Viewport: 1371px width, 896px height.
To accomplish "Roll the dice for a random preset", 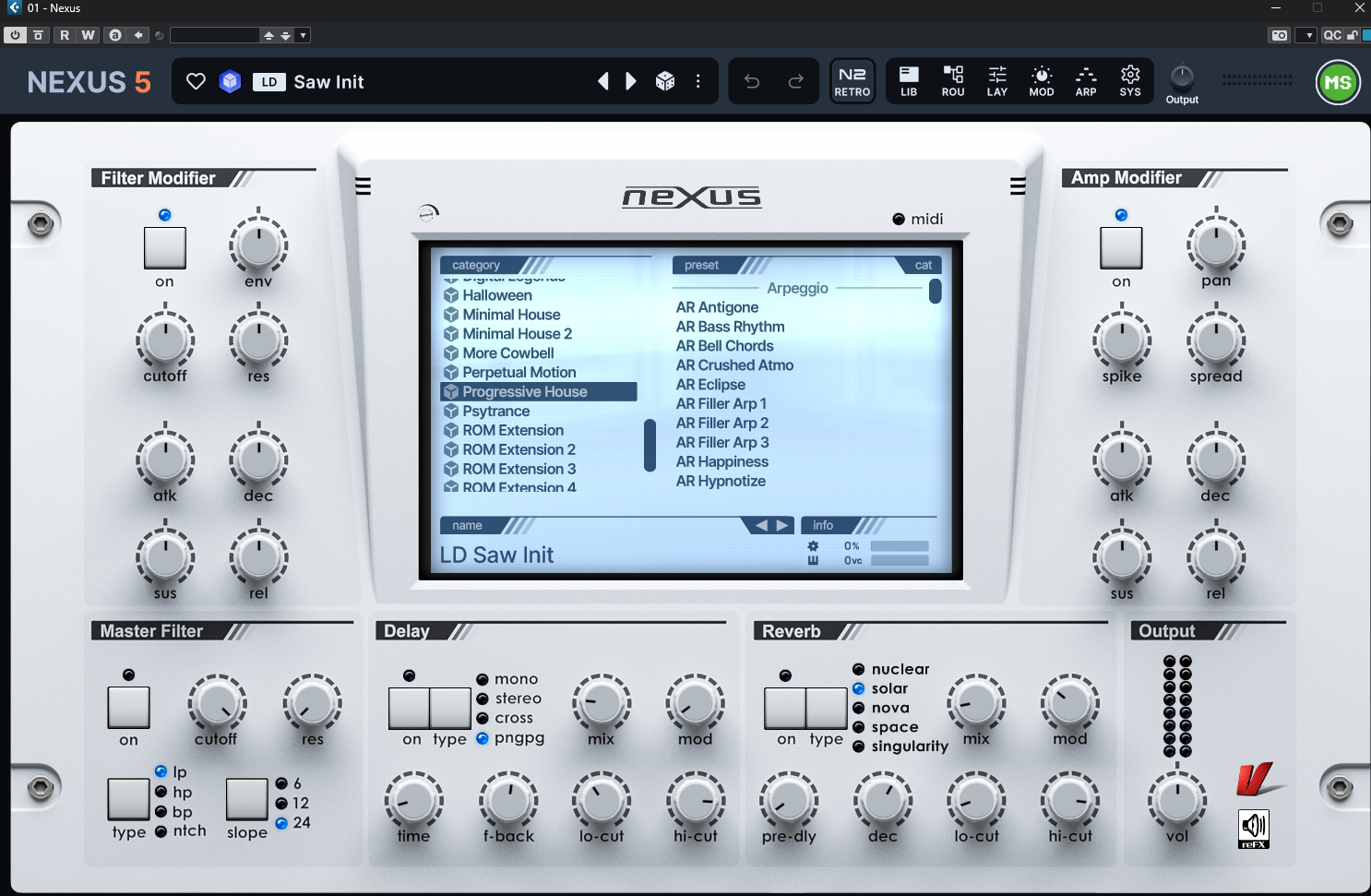I will pyautogui.click(x=666, y=81).
